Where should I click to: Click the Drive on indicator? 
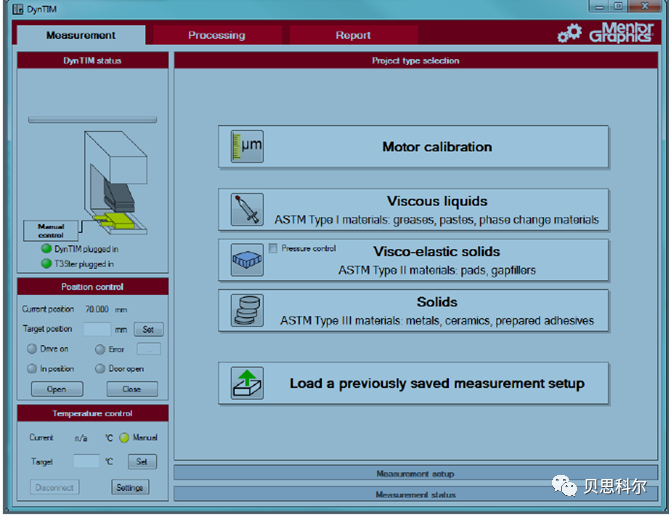pos(32,349)
